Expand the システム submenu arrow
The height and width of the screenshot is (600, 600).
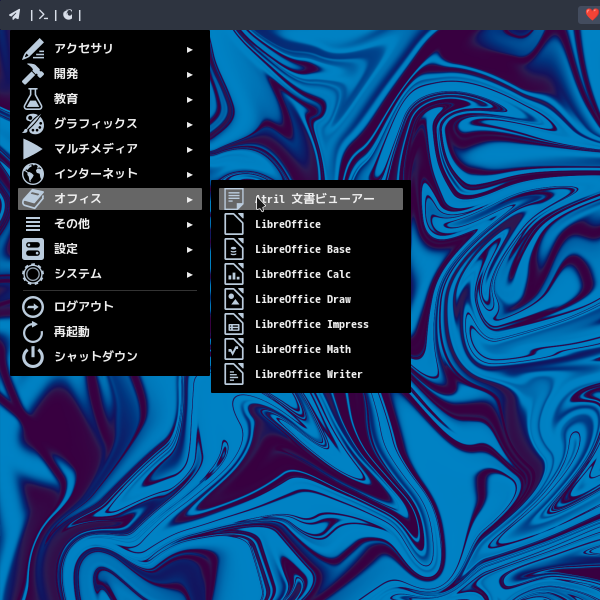189,275
